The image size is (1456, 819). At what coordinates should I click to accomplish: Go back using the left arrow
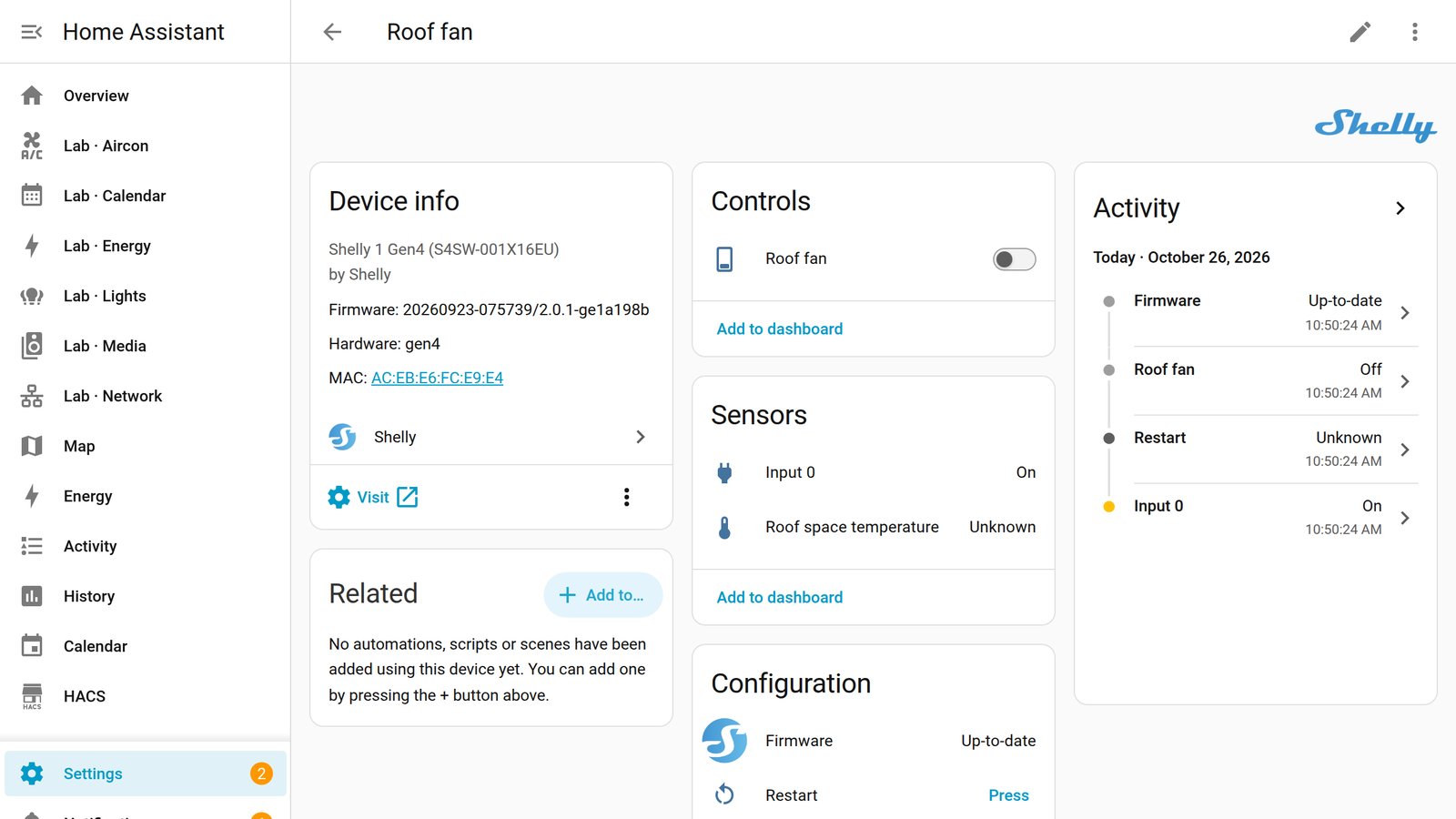pos(332,32)
